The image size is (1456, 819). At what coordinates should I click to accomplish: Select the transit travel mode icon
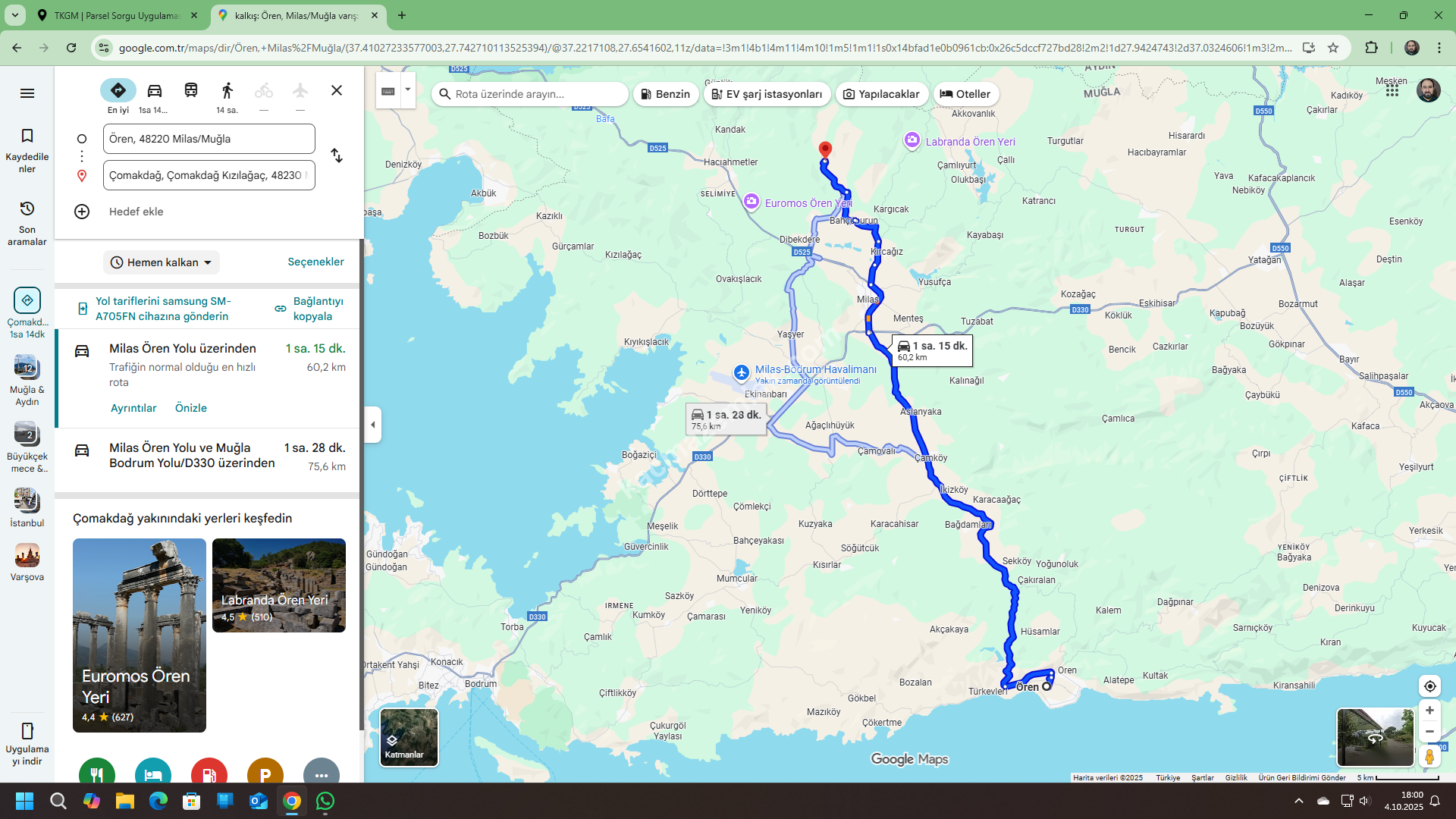coord(191,91)
